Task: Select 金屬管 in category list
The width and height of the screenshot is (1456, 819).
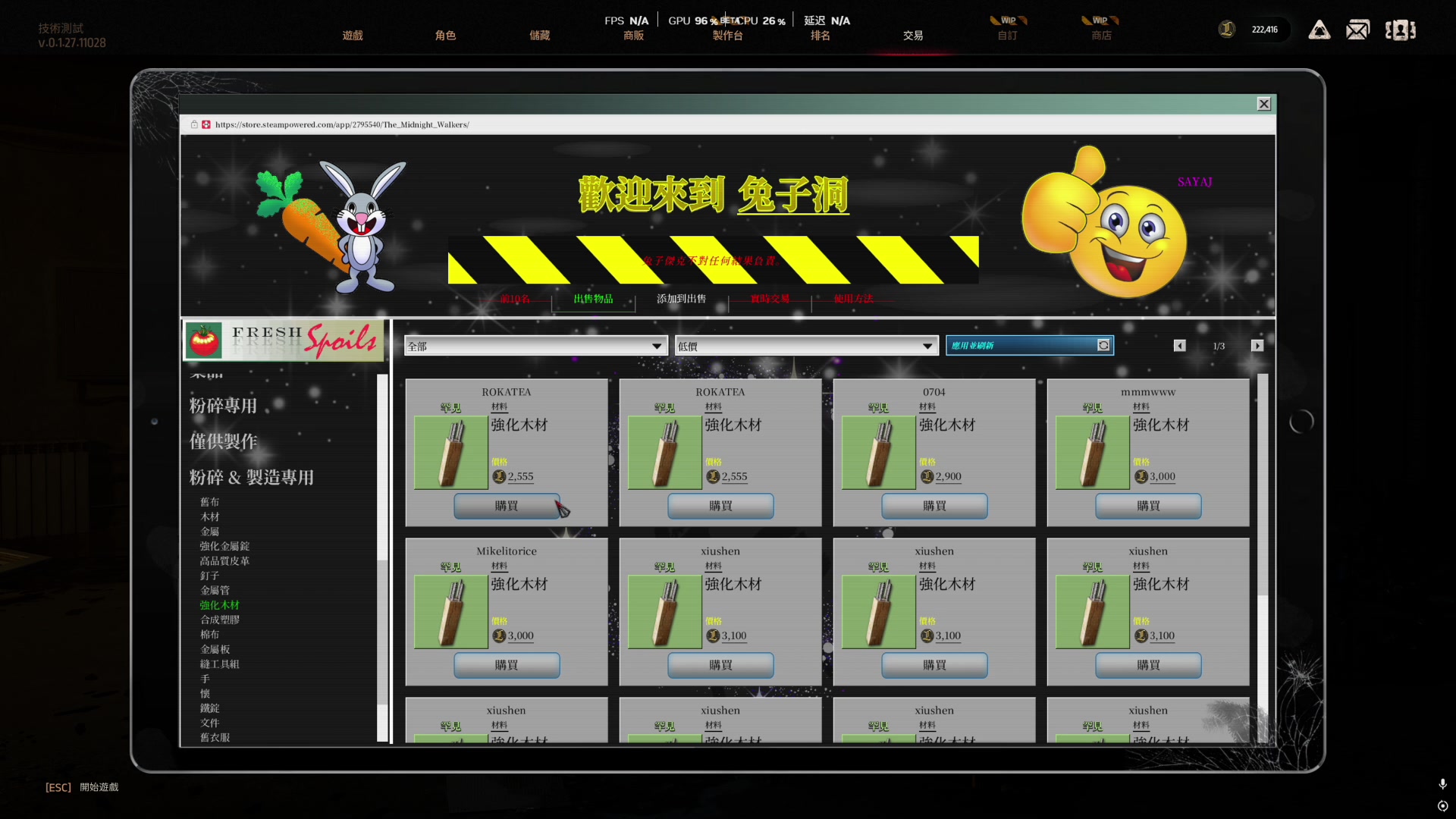Action: click(215, 590)
